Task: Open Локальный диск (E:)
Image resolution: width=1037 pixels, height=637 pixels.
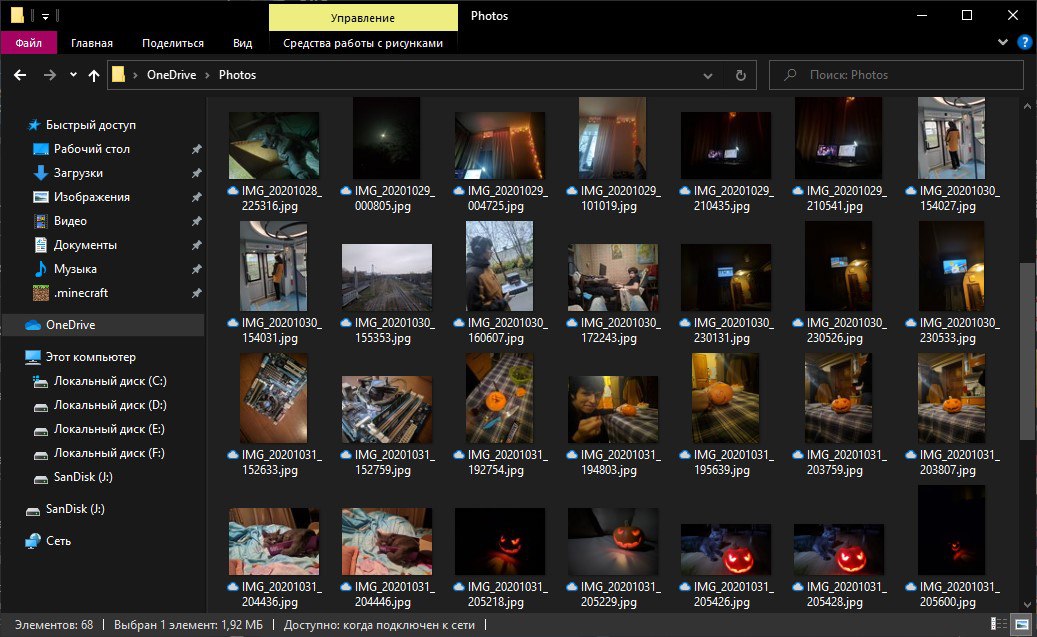Action: pos(109,429)
